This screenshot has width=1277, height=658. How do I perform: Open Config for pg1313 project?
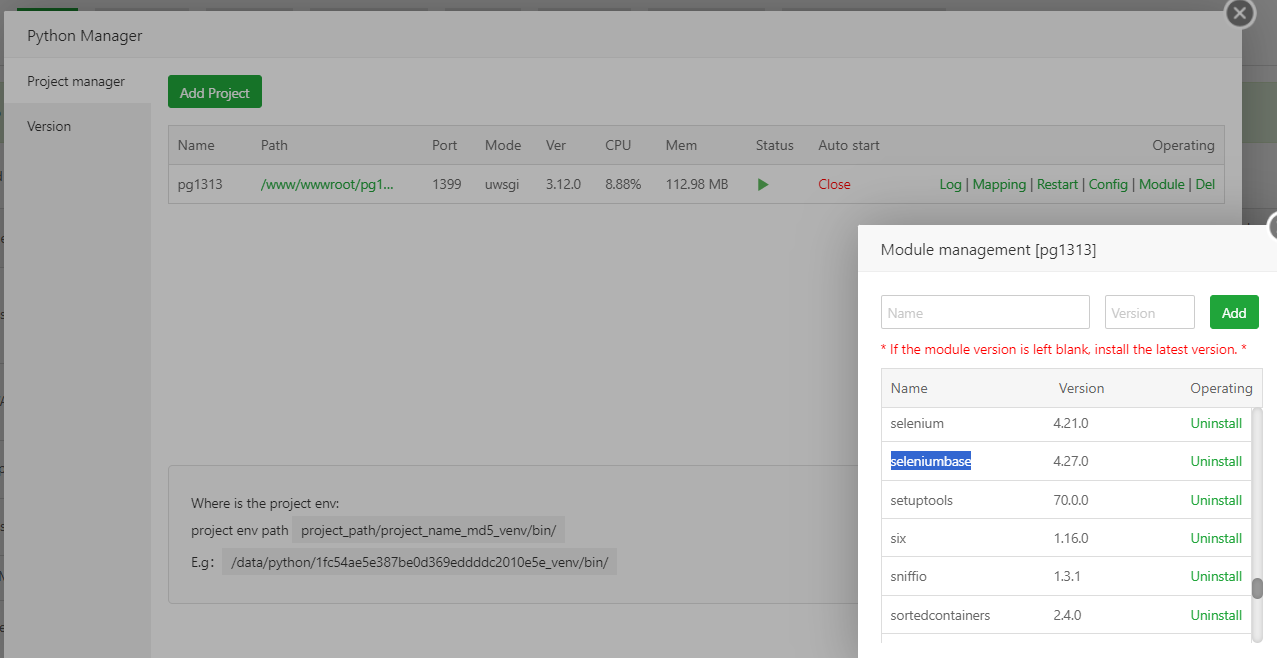(1108, 185)
